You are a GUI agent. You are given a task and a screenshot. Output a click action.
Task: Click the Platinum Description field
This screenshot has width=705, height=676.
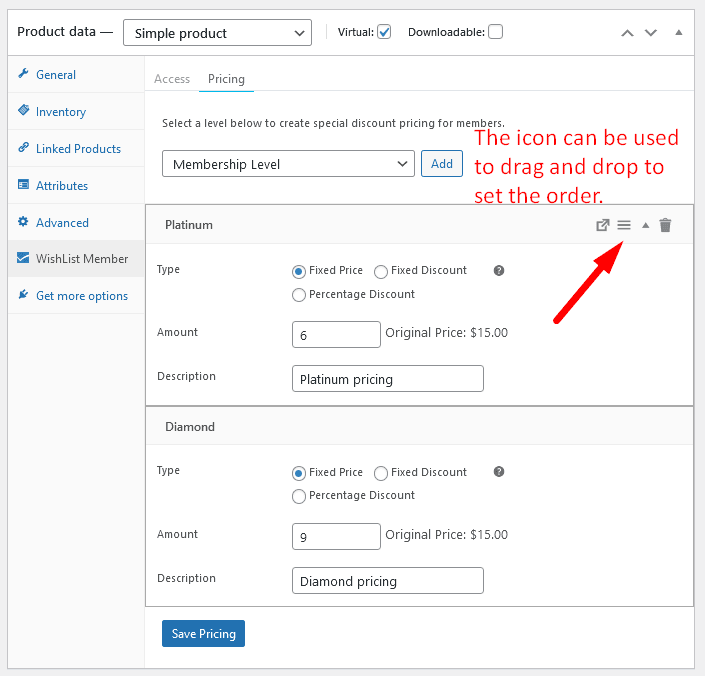(388, 378)
